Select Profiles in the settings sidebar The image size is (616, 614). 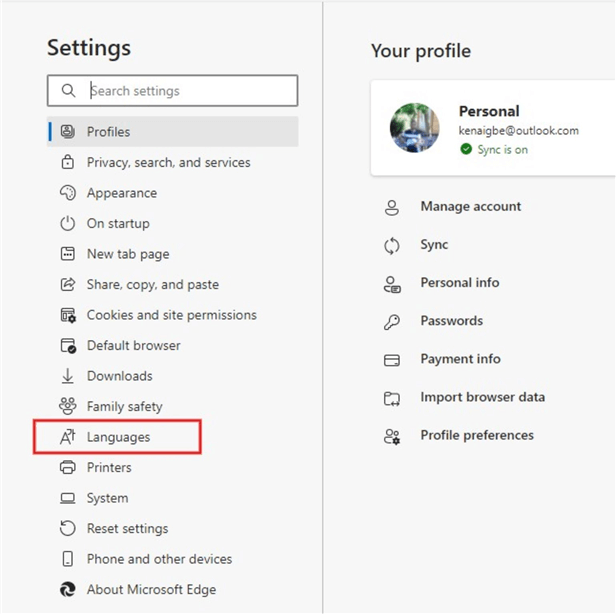[108, 132]
